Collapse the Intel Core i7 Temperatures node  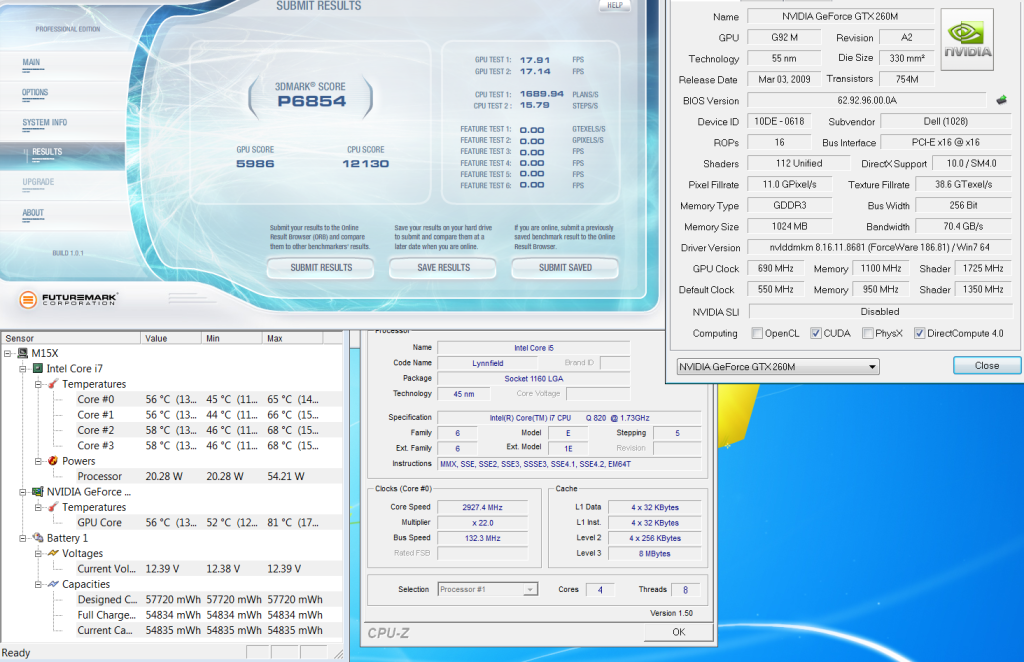tap(39, 384)
